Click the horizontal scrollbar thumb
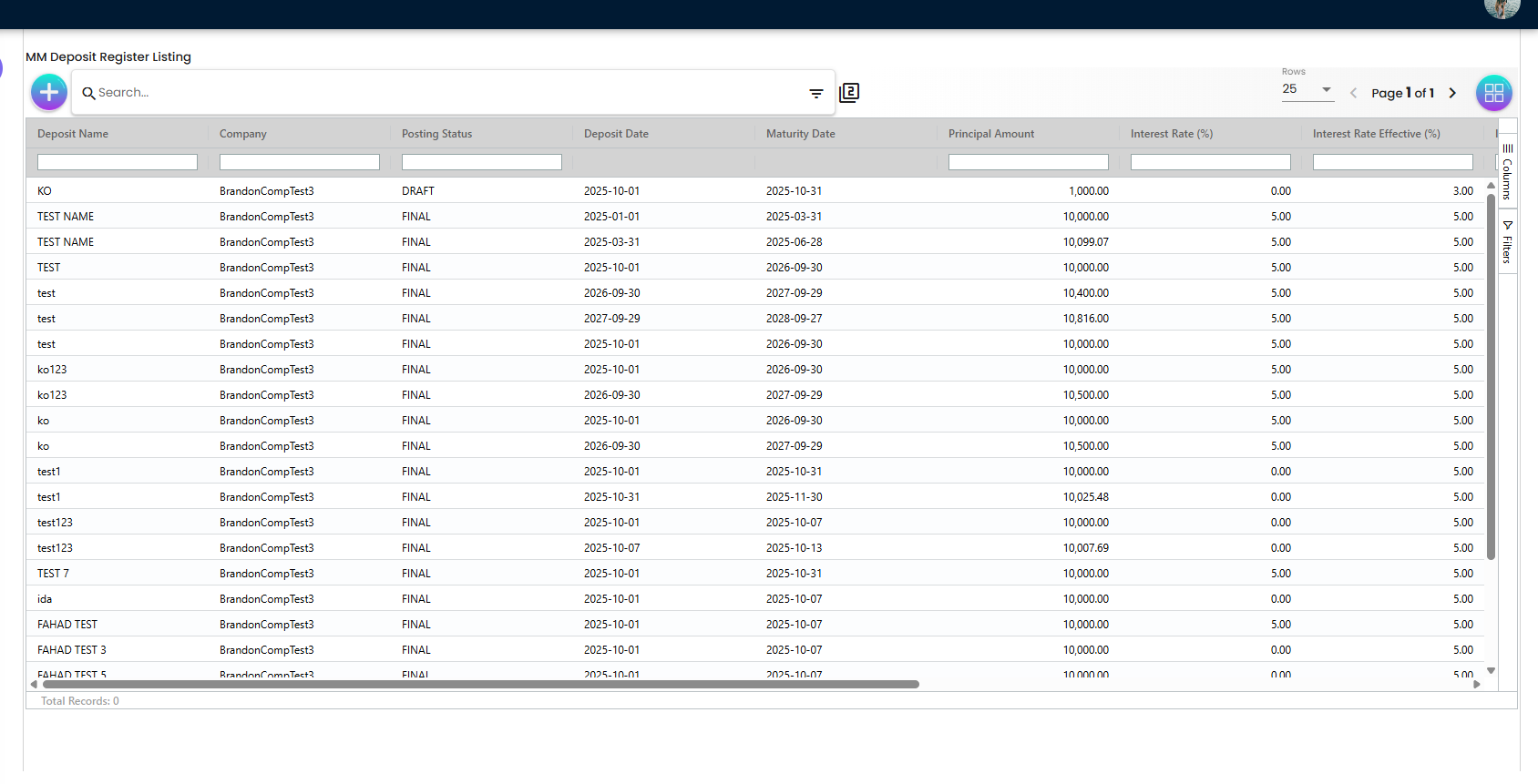This screenshot has width=1538, height=784. tap(480, 684)
